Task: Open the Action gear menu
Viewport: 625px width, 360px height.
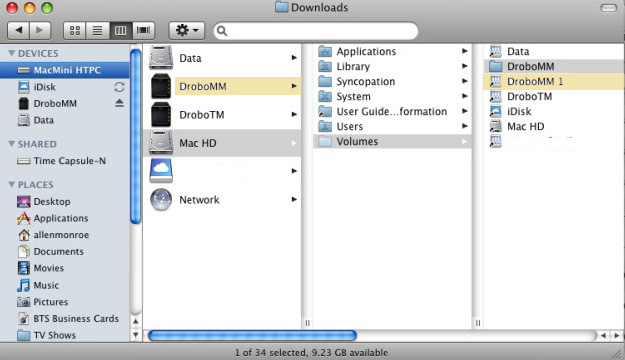Action: (187, 30)
